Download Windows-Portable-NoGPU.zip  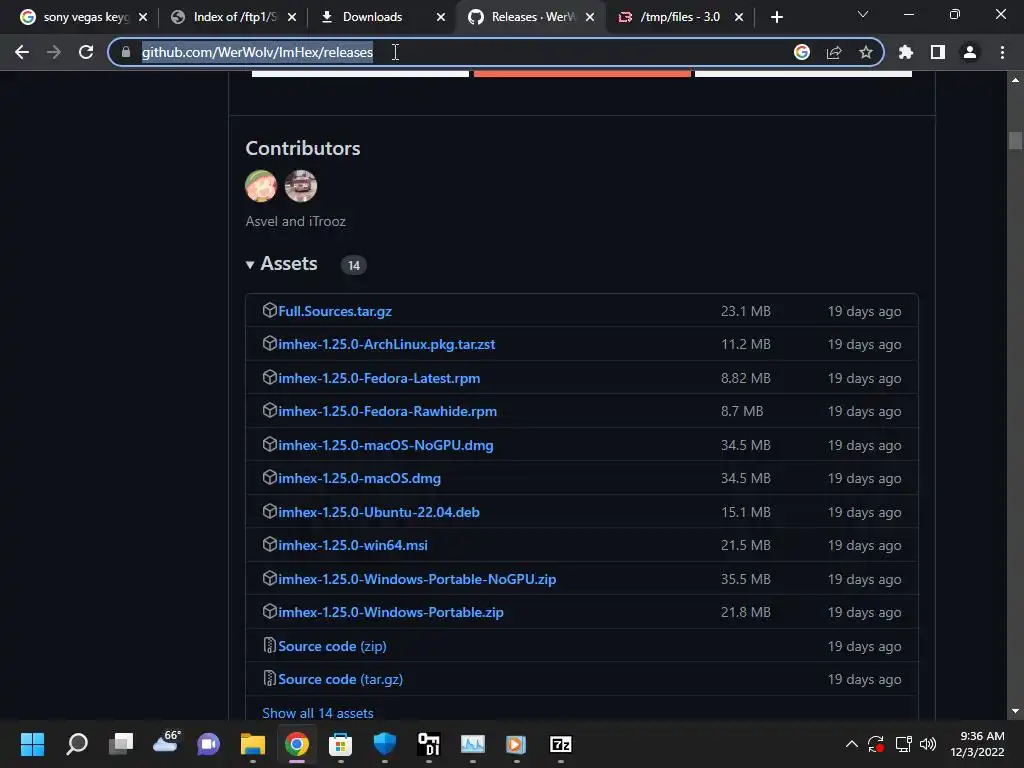[417, 579]
